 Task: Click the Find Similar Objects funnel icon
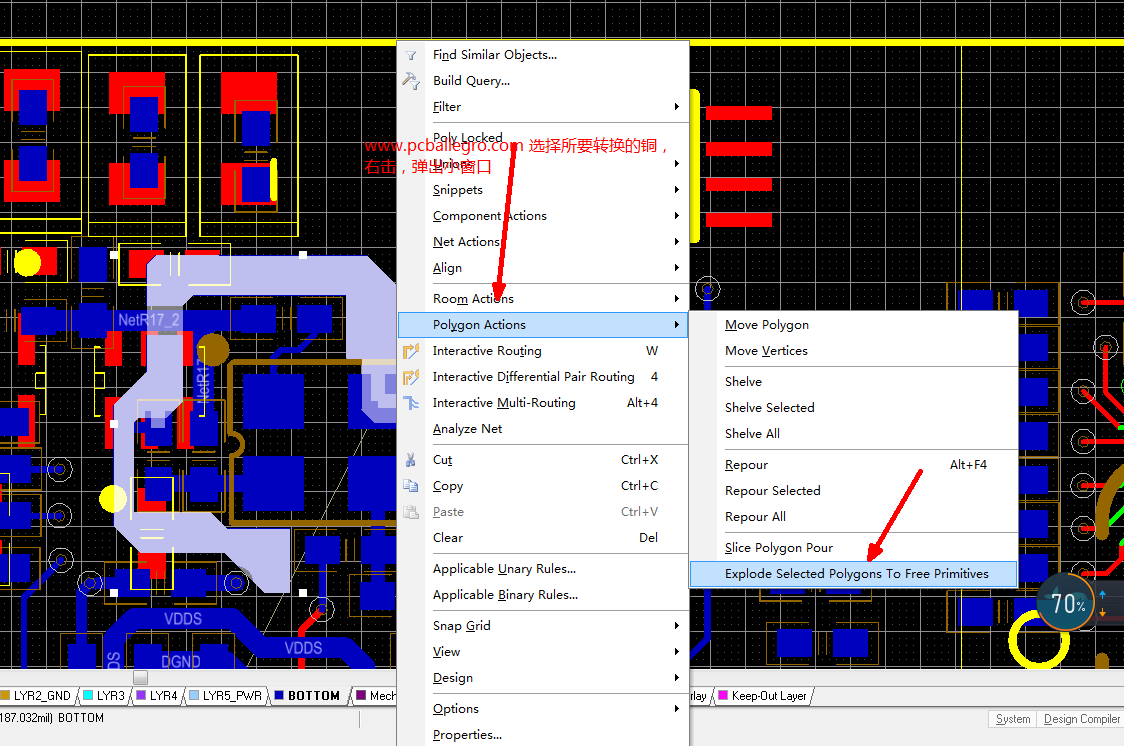[411, 55]
